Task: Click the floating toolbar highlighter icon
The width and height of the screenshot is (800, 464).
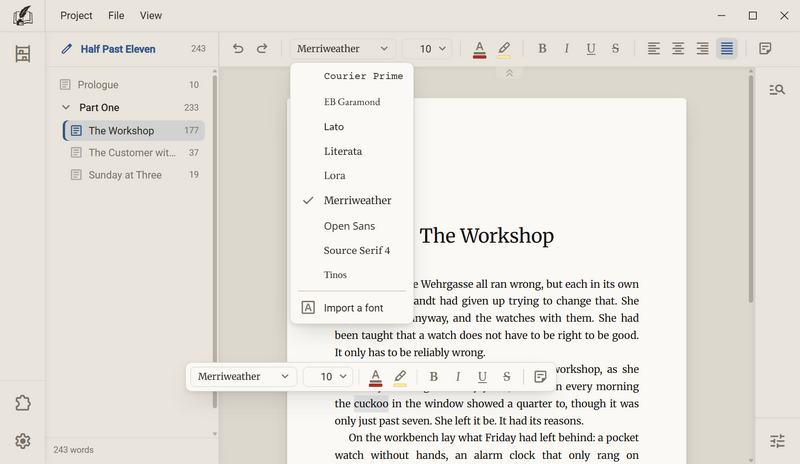Action: tap(400, 377)
